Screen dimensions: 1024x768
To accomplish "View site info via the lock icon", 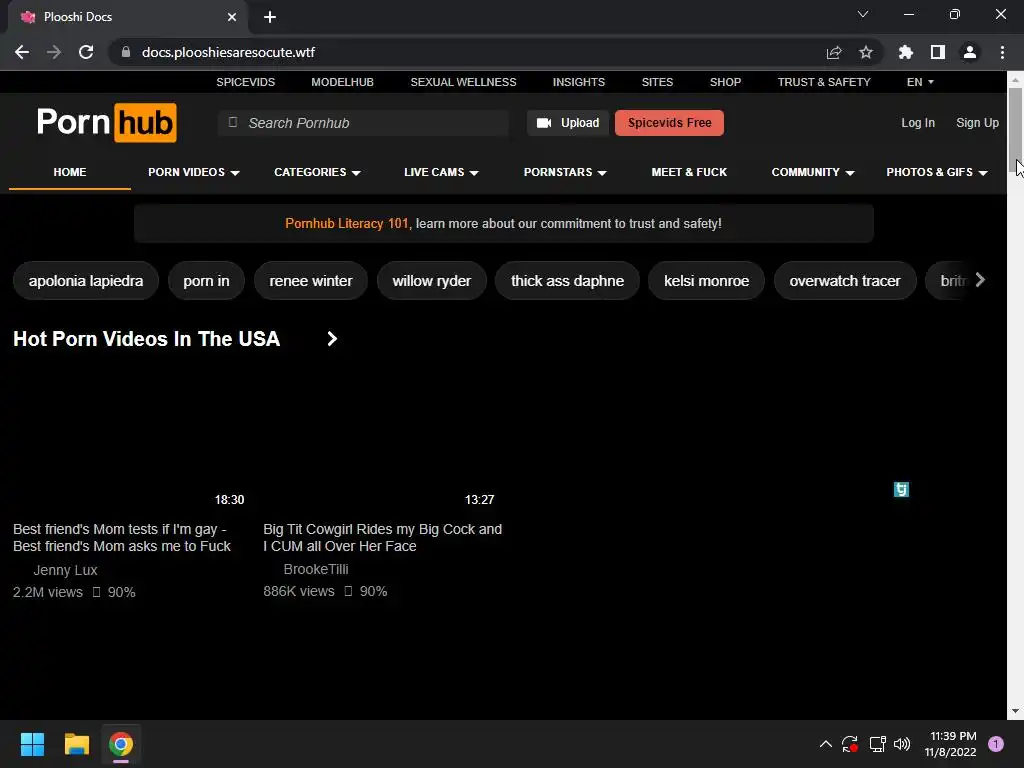I will click(126, 52).
